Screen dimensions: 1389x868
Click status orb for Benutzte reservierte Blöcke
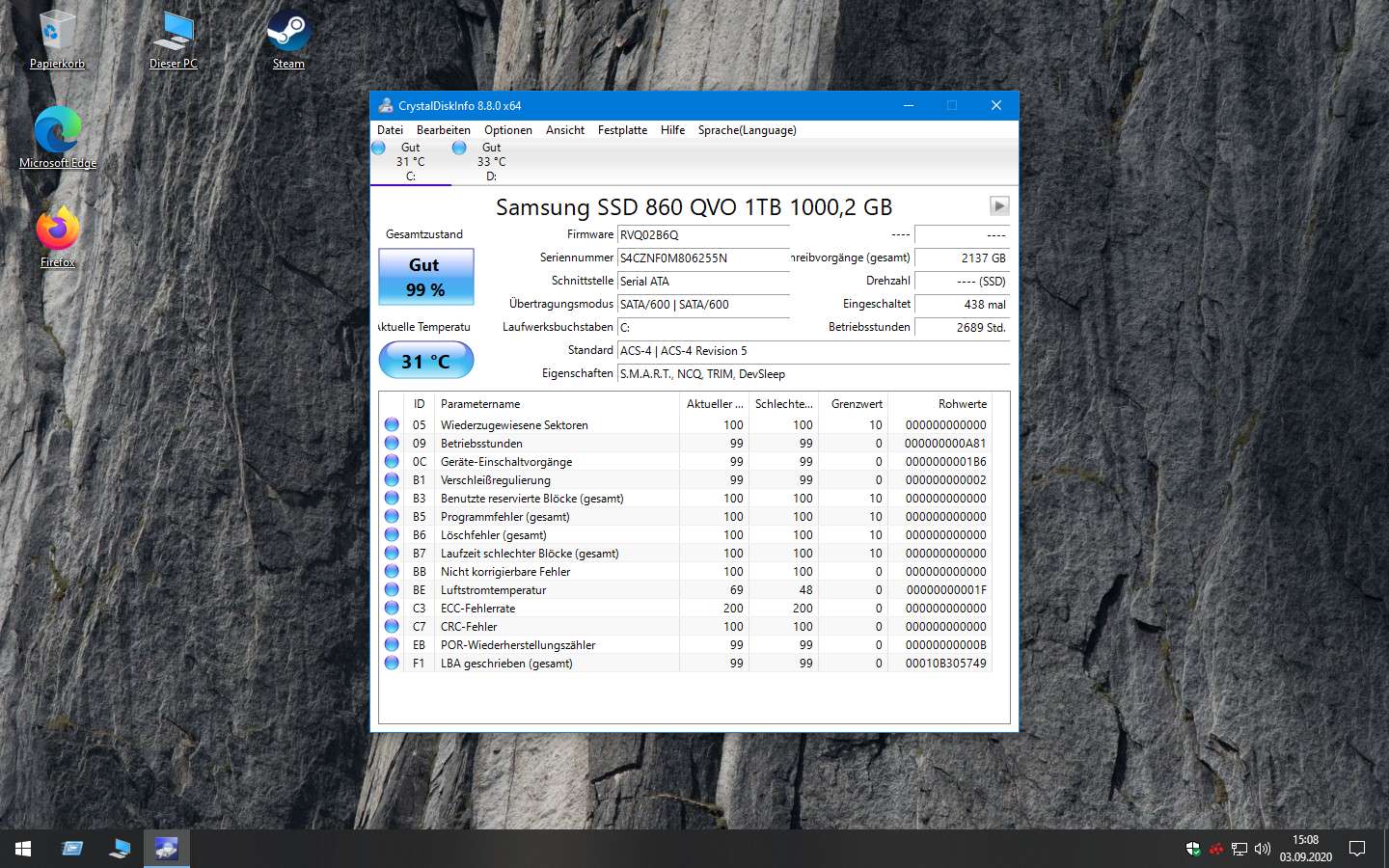pos(392,498)
